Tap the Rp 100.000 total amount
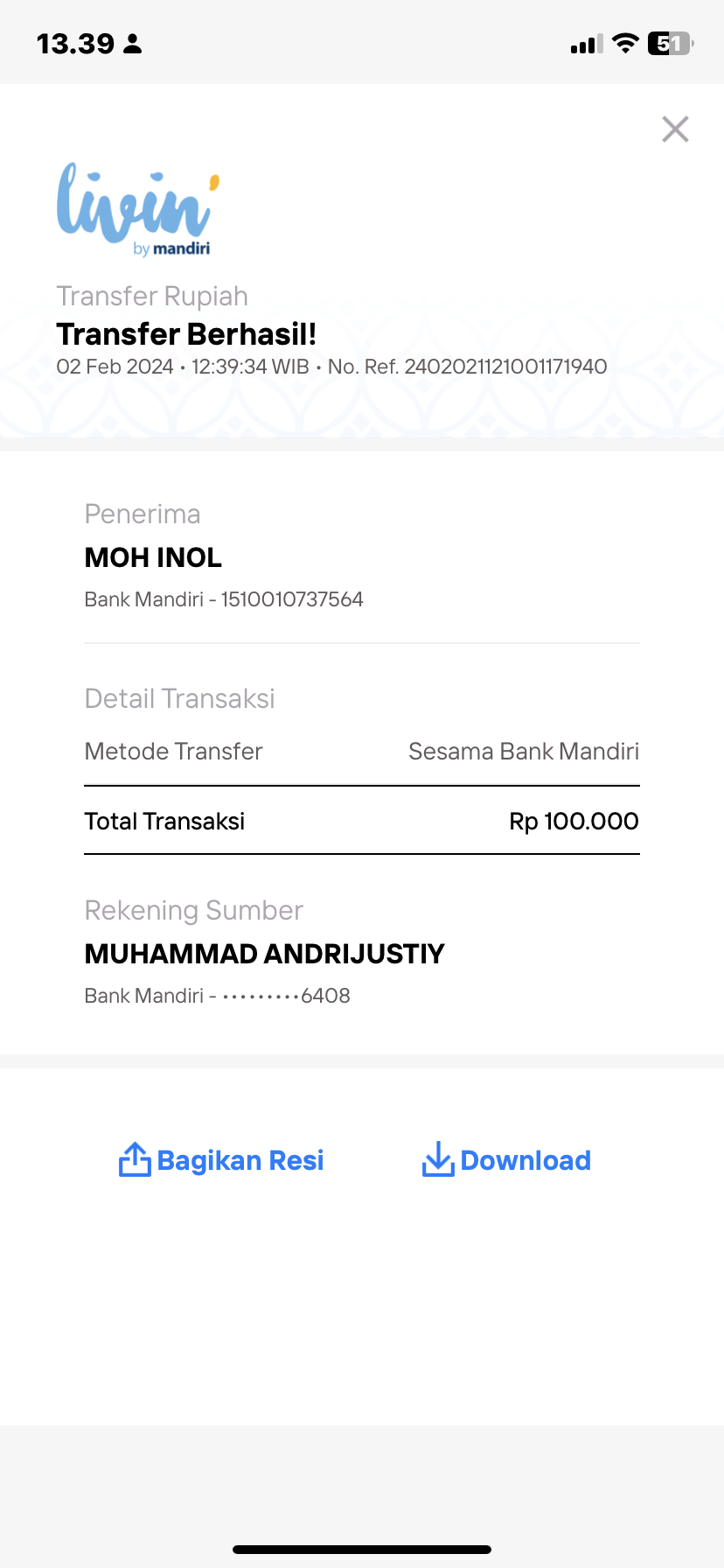Viewport: 724px width, 1568px height. [574, 822]
